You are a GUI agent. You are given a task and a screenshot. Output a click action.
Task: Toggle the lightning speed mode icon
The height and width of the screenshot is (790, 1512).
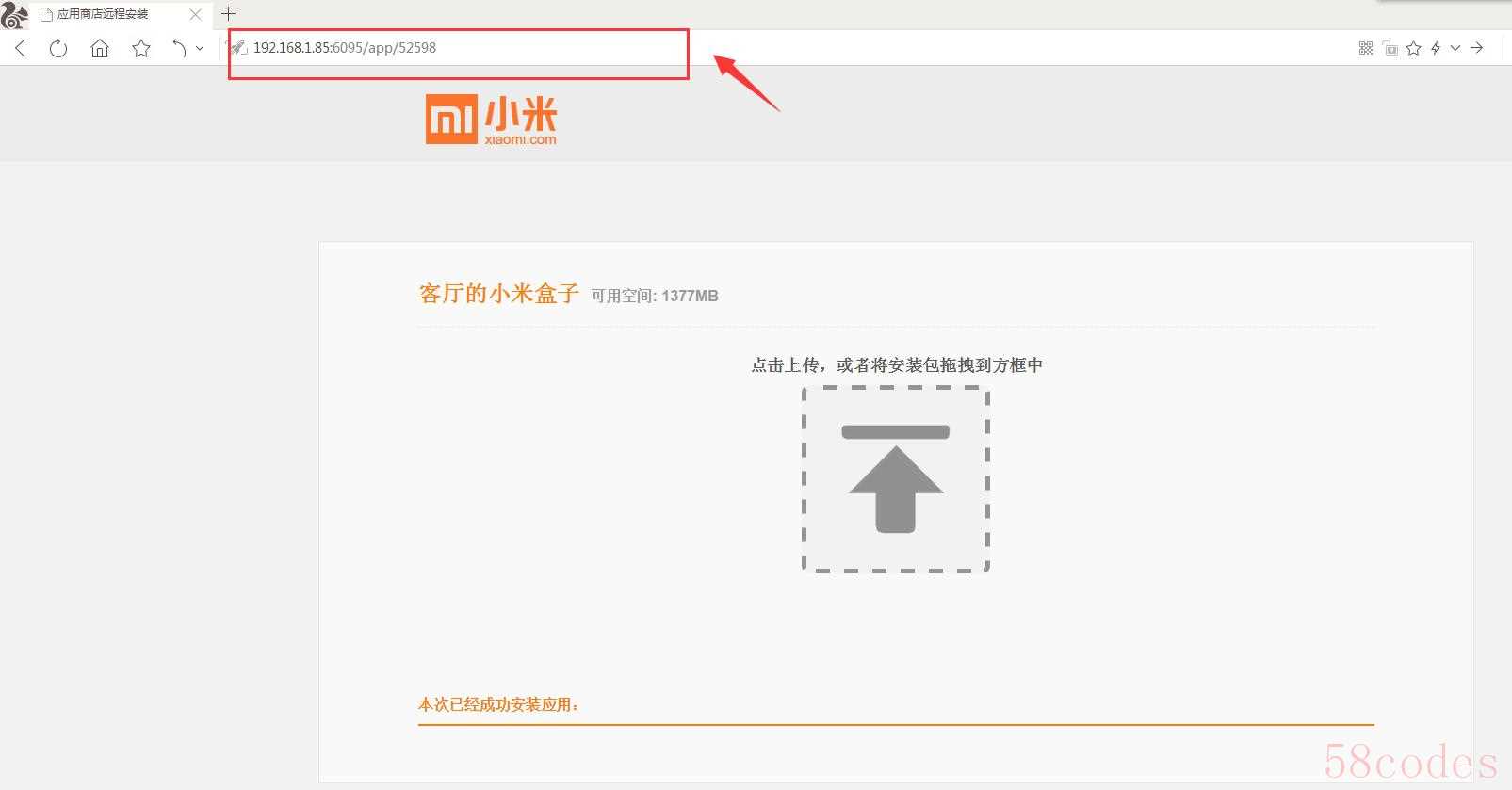[x=1436, y=48]
